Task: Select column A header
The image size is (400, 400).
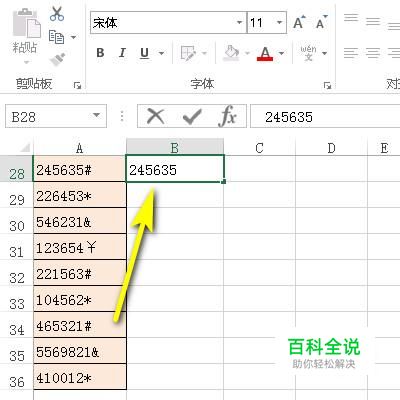Action: [79, 148]
